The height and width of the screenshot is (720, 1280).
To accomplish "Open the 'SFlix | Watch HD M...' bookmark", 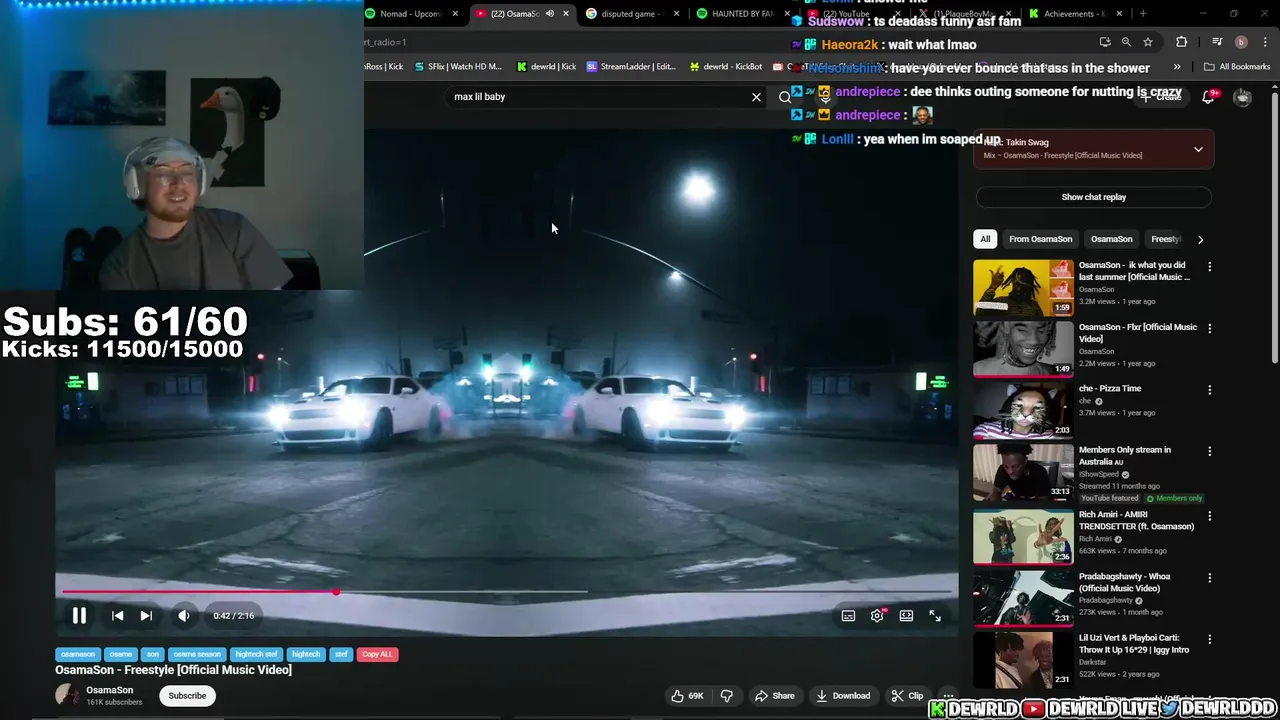I will click(458, 67).
